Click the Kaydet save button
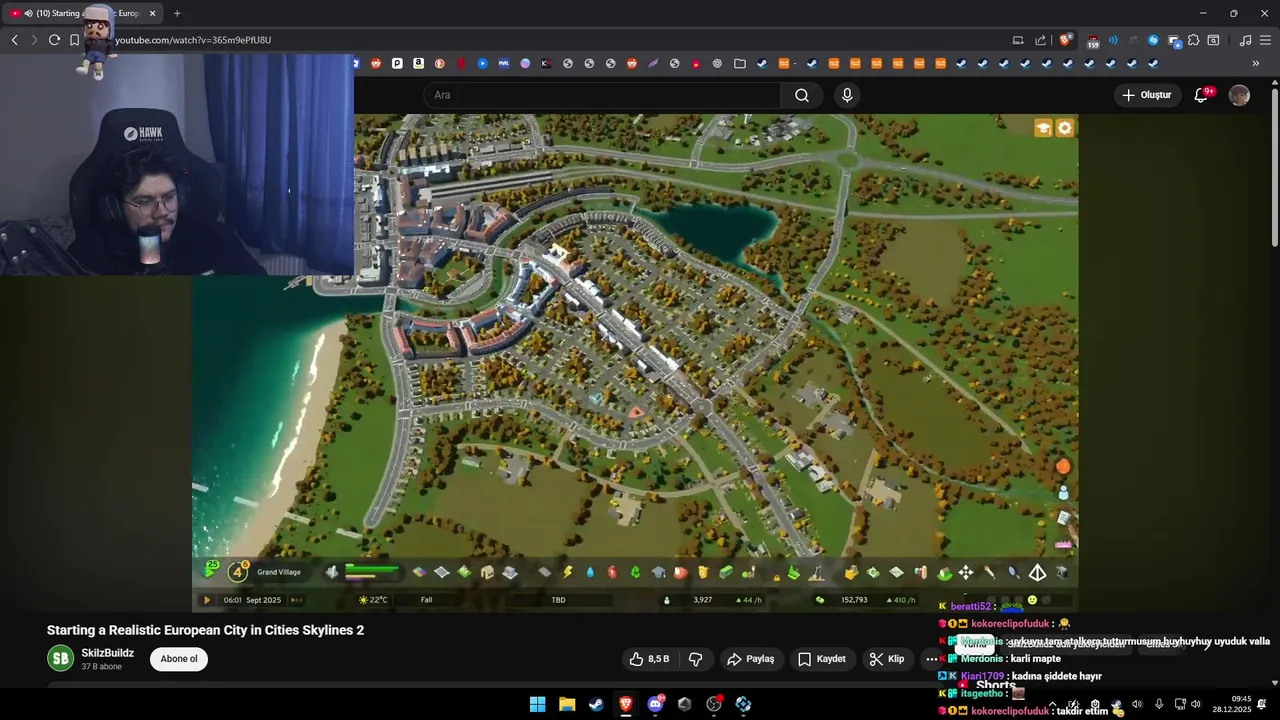The width and height of the screenshot is (1280, 720). (x=822, y=659)
